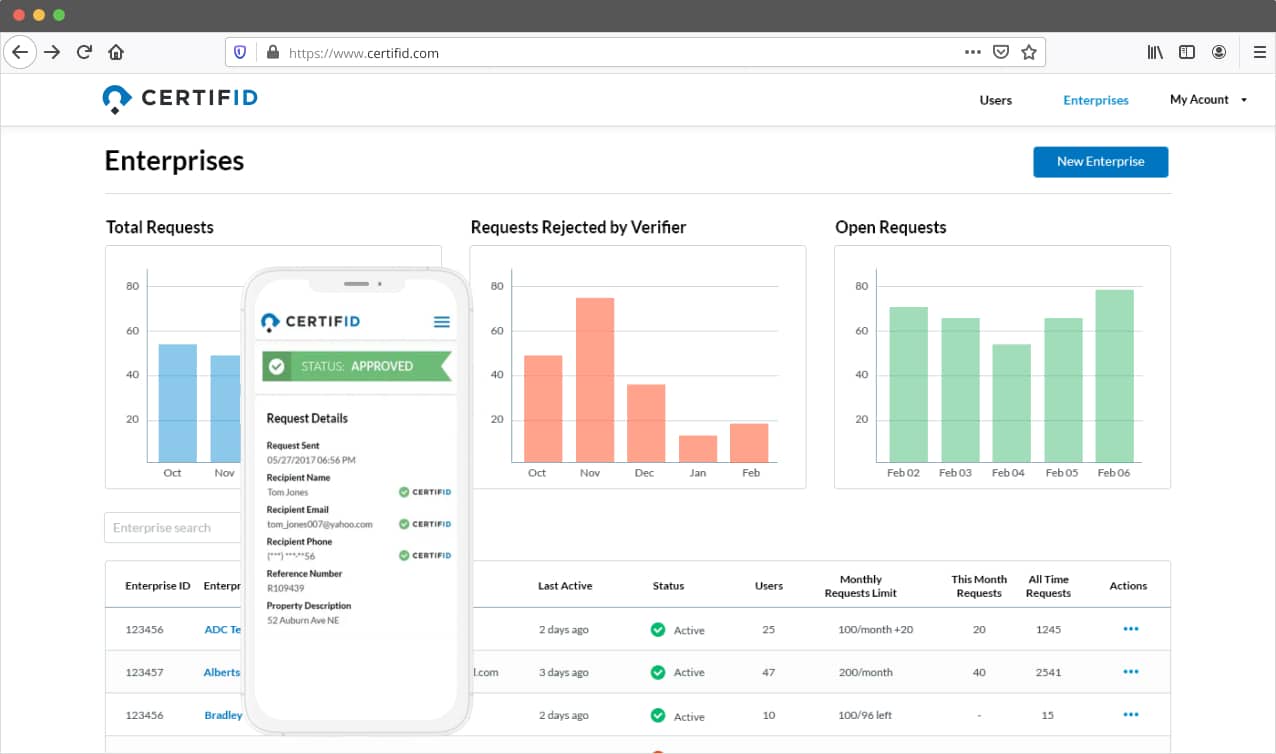Click the This Month Requests column header
The height and width of the screenshot is (754, 1276).
(979, 586)
